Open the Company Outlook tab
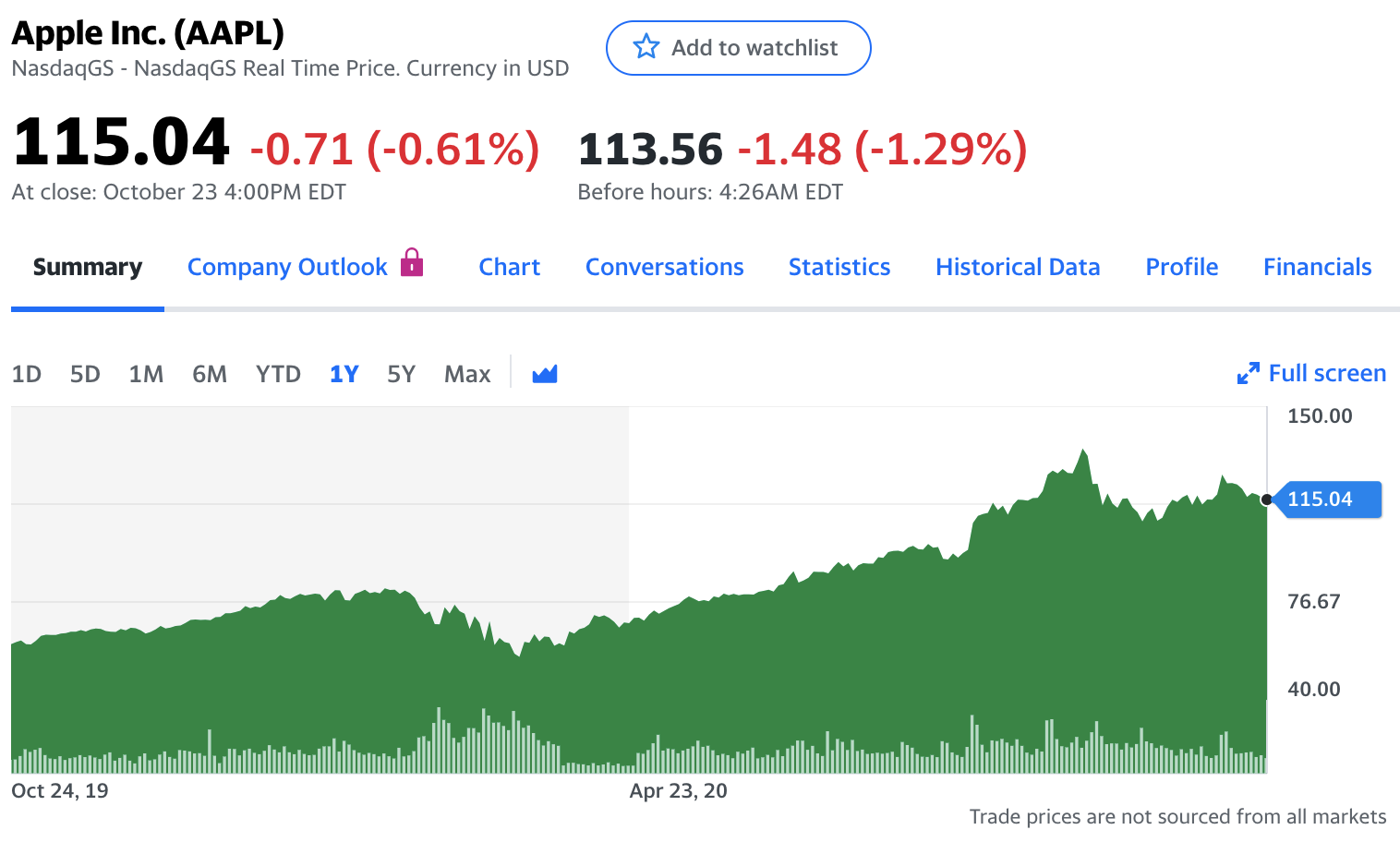Viewport: 1400px width, 842px height. point(287,267)
